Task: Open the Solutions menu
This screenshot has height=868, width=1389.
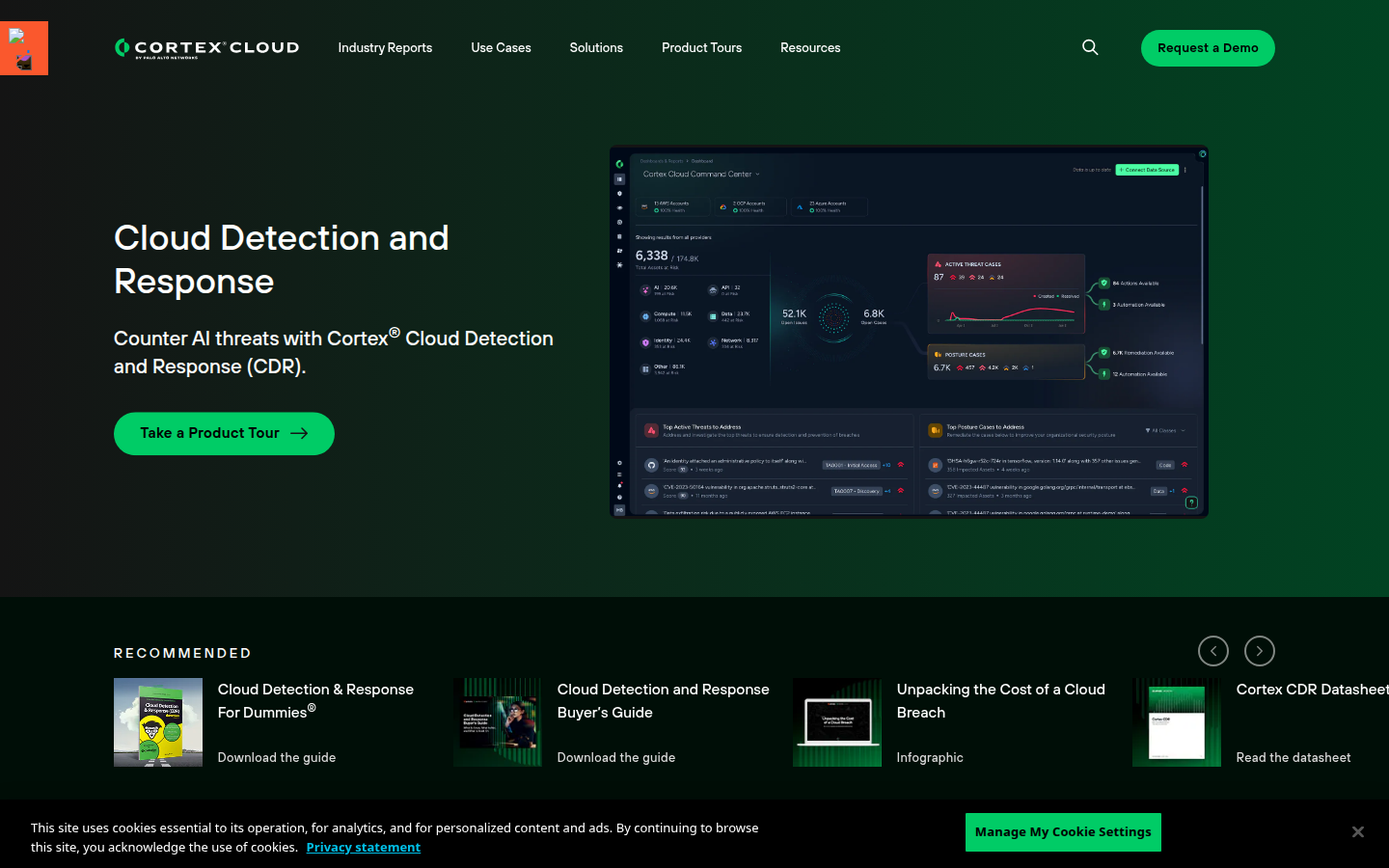Action: (596, 47)
